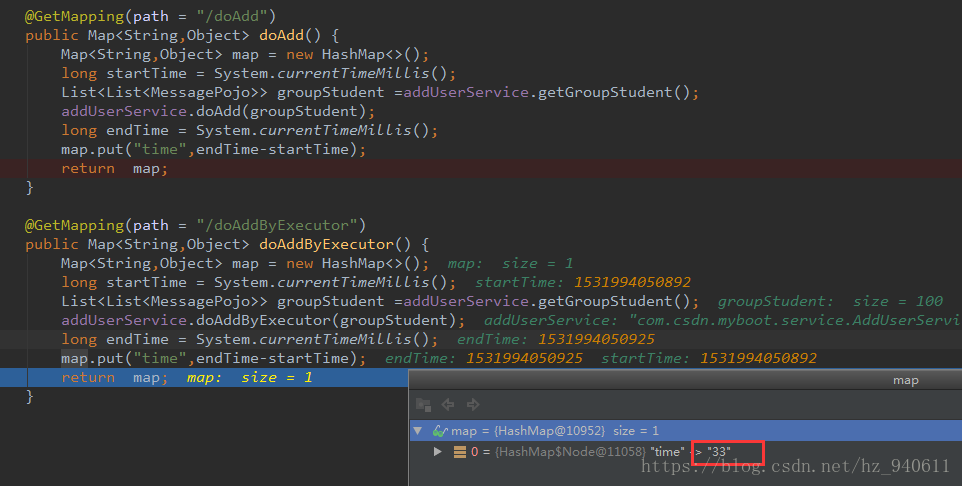
Task: Click the entry icon beside 0 =
Action: coord(460,452)
